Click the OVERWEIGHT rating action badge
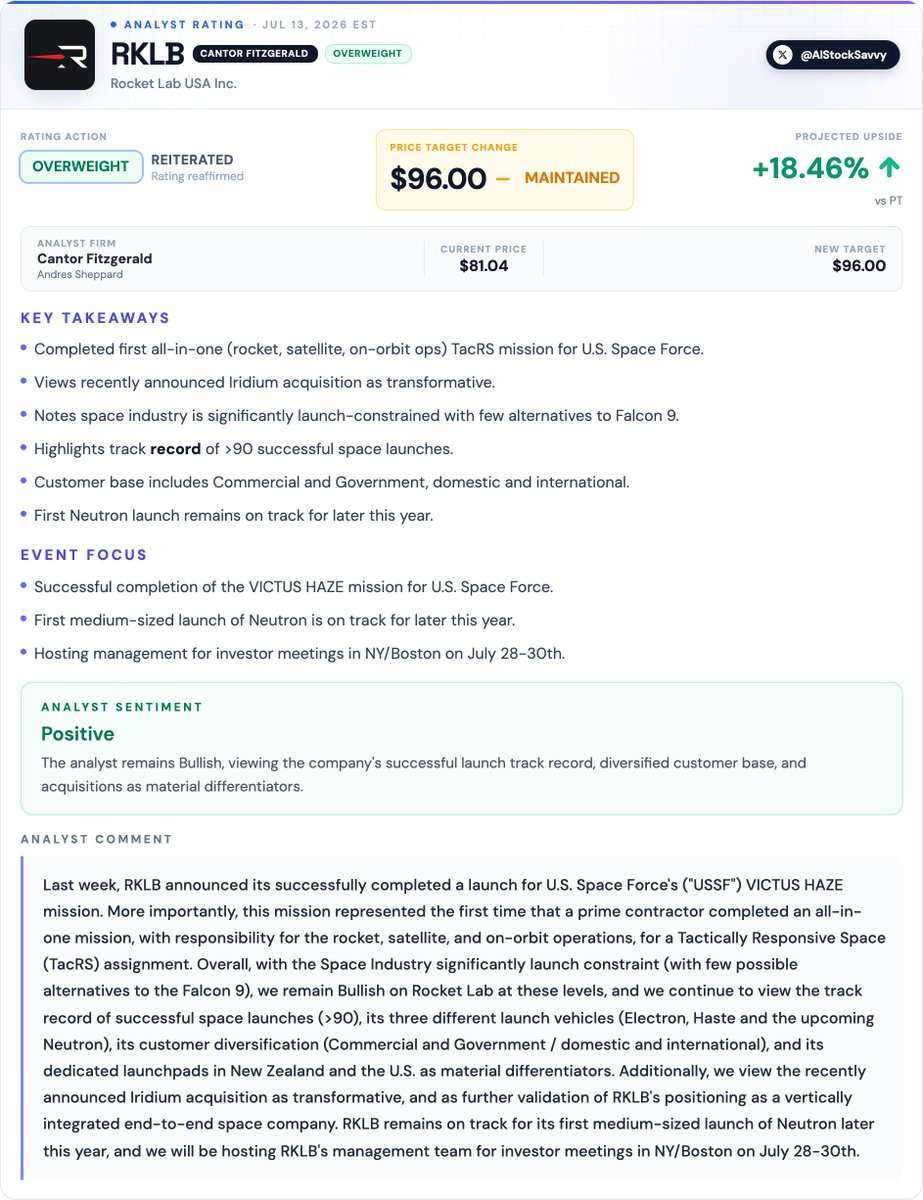The height and width of the screenshot is (1200, 923). coord(81,166)
